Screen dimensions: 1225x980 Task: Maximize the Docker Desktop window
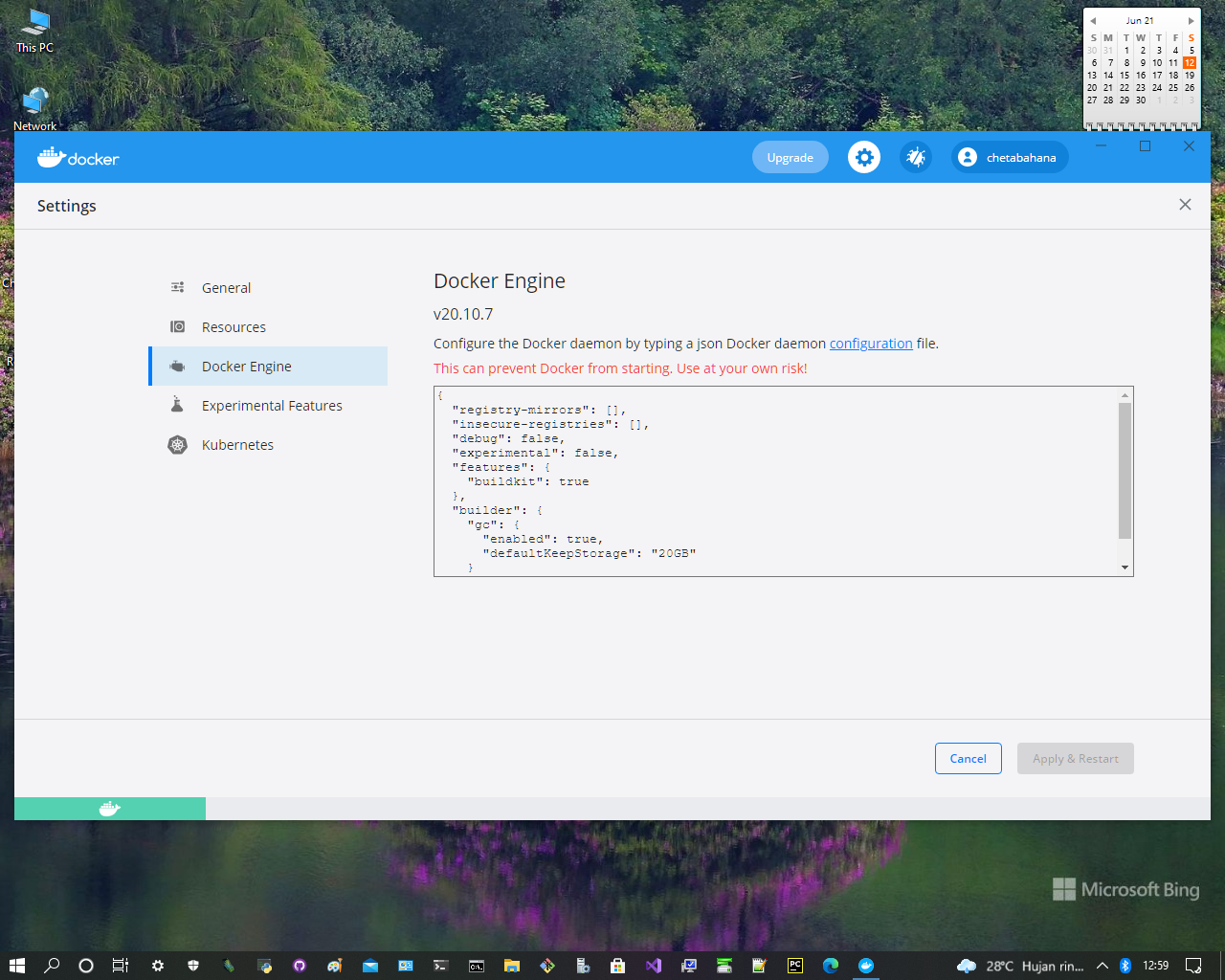pyautogui.click(x=1145, y=145)
